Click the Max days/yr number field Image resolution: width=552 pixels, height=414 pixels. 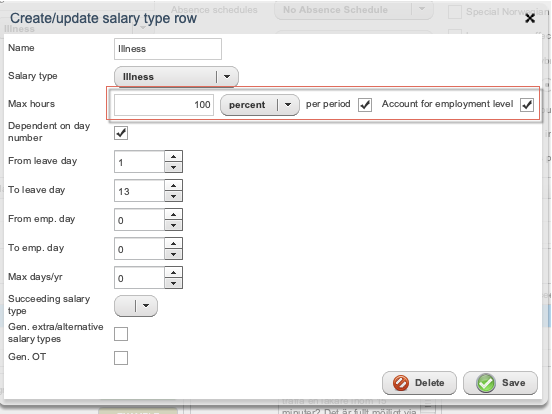point(139,278)
